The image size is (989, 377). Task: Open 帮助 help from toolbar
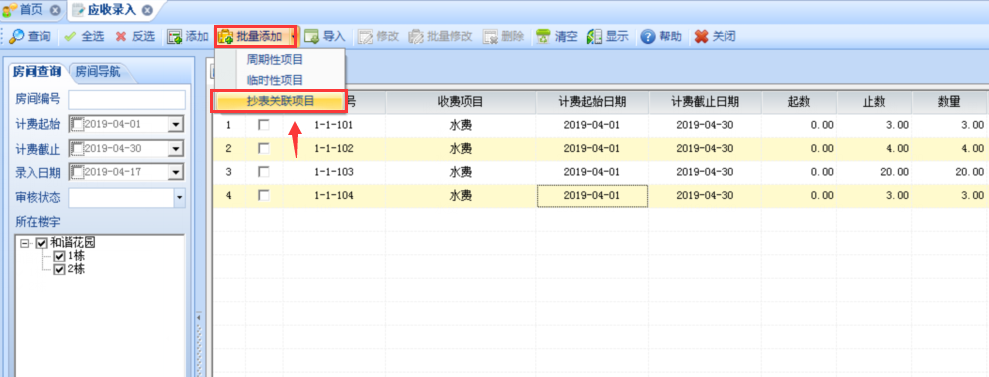661,37
